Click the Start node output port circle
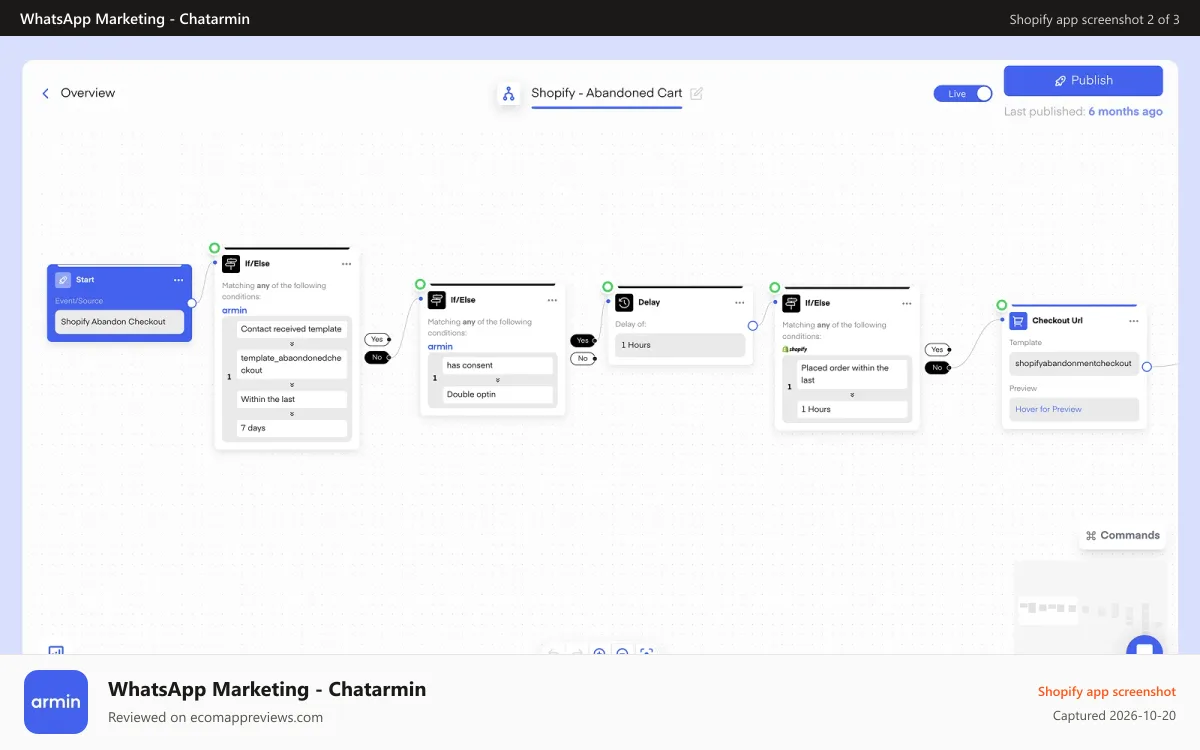 191,303
